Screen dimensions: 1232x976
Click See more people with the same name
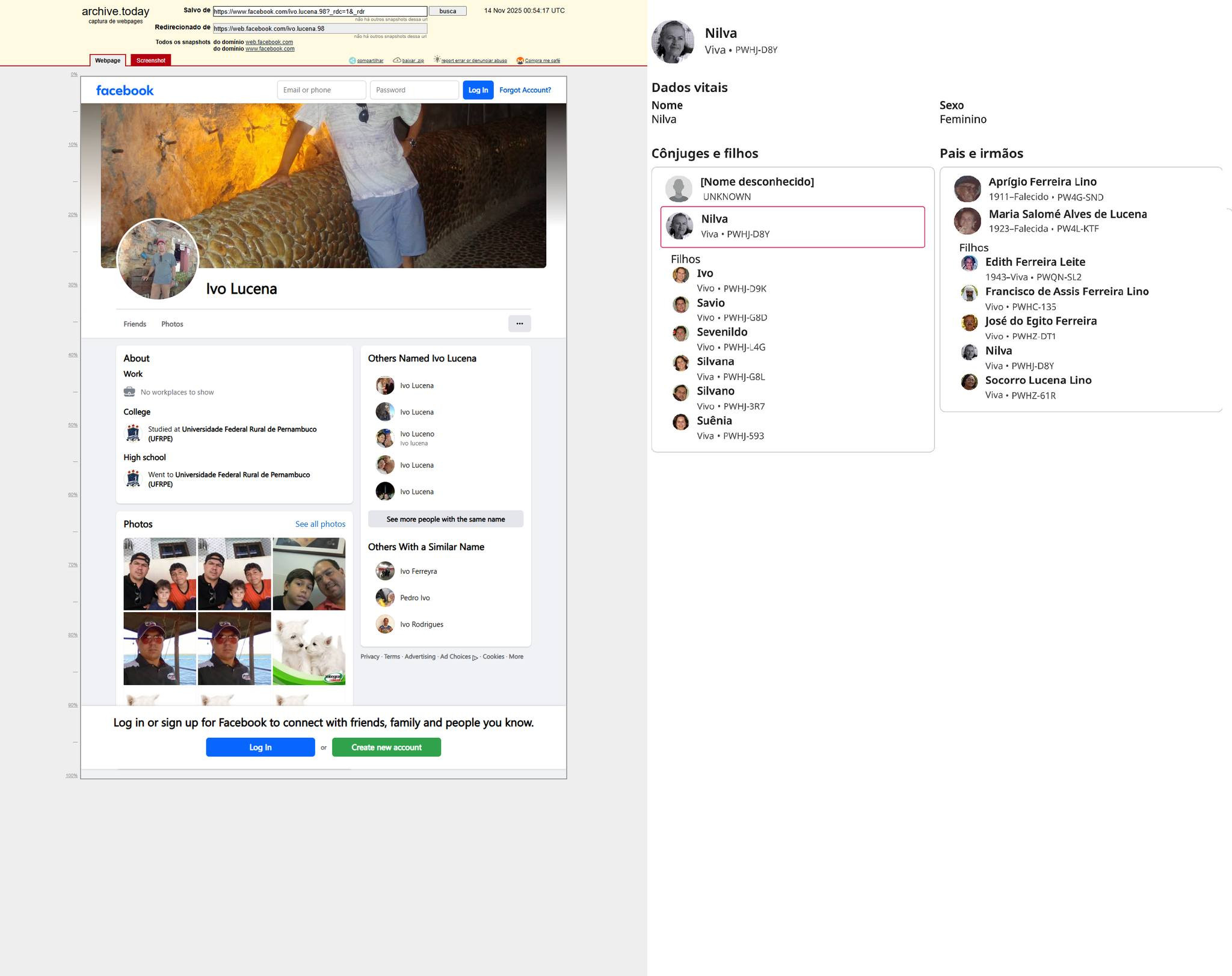[445, 519]
